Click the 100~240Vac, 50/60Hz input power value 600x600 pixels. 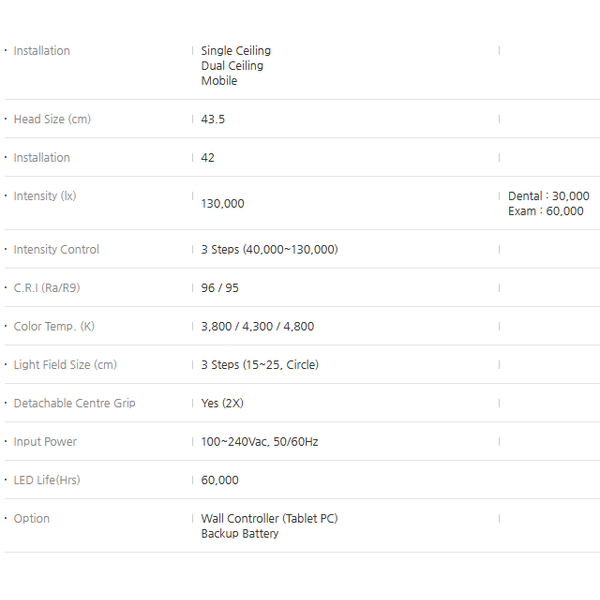[x=259, y=442]
